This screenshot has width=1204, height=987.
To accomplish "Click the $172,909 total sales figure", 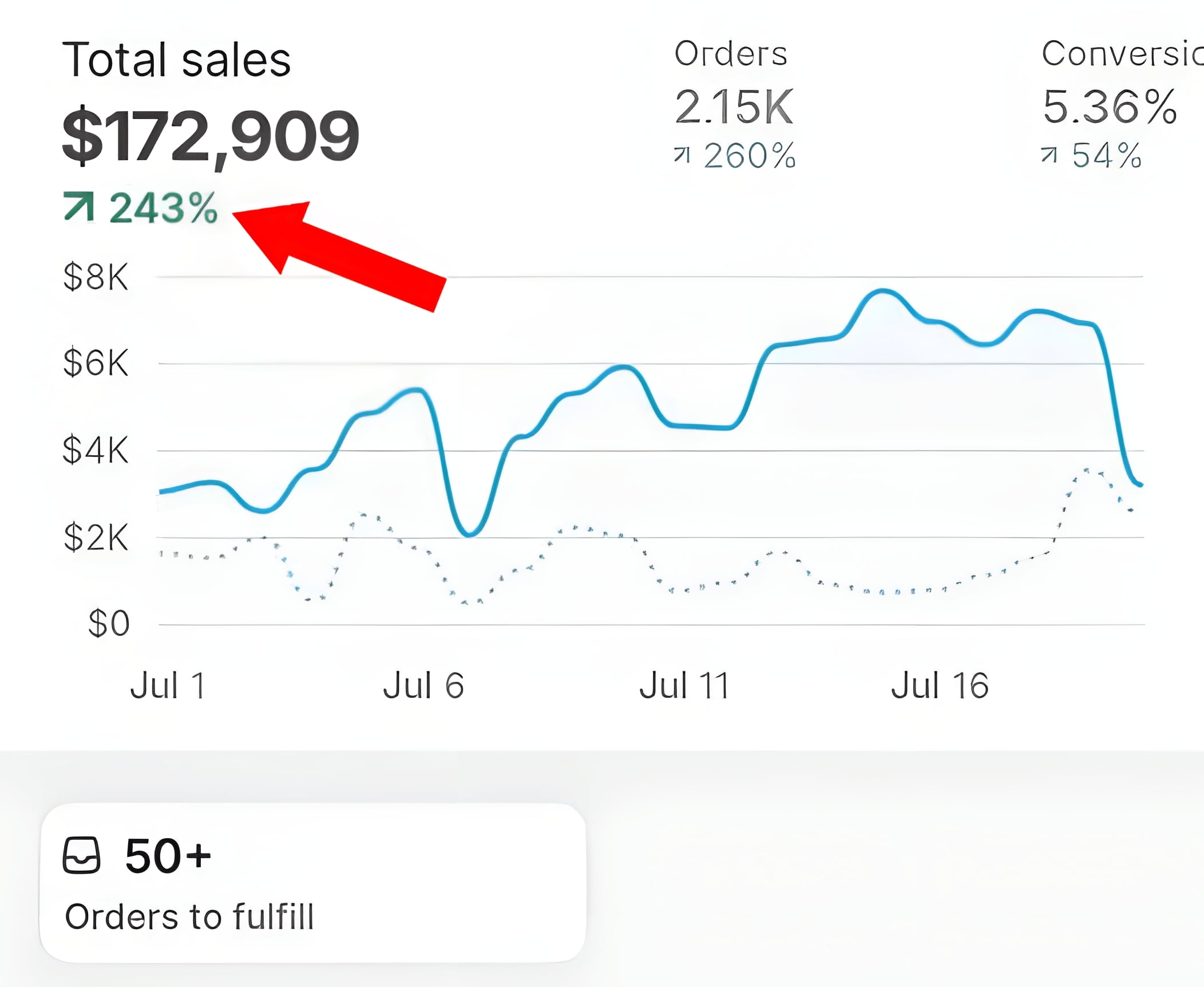I will (211, 136).
